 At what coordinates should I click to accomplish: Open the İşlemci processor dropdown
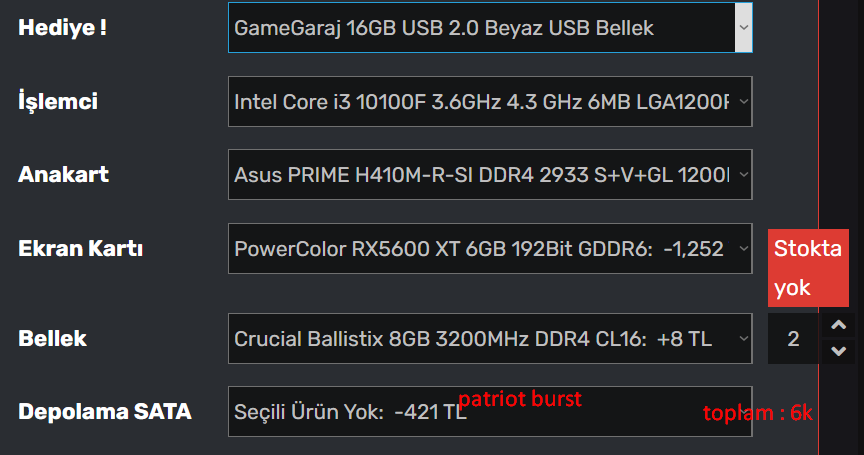tap(490, 101)
